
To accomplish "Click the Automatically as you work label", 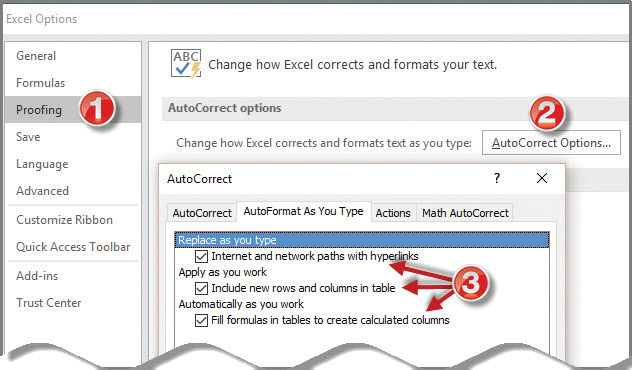I will tap(241, 304).
